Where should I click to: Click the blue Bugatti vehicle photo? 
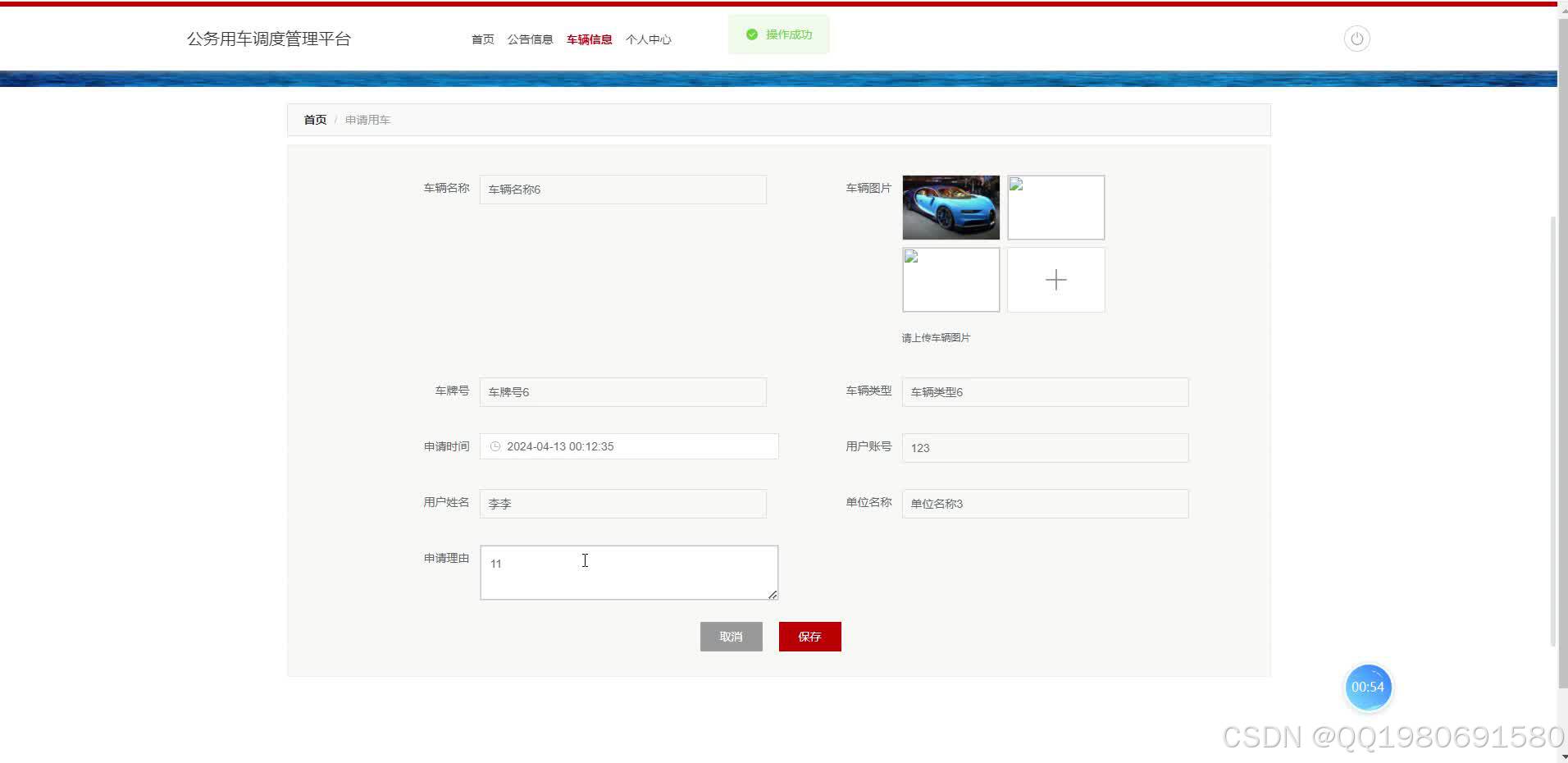pyautogui.click(x=950, y=207)
